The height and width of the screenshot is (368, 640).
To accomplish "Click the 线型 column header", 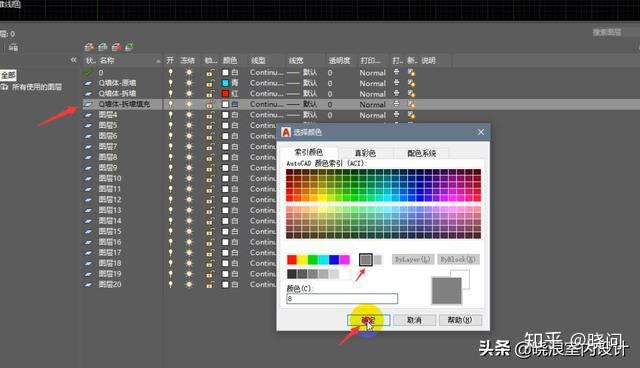I will coord(258,60).
